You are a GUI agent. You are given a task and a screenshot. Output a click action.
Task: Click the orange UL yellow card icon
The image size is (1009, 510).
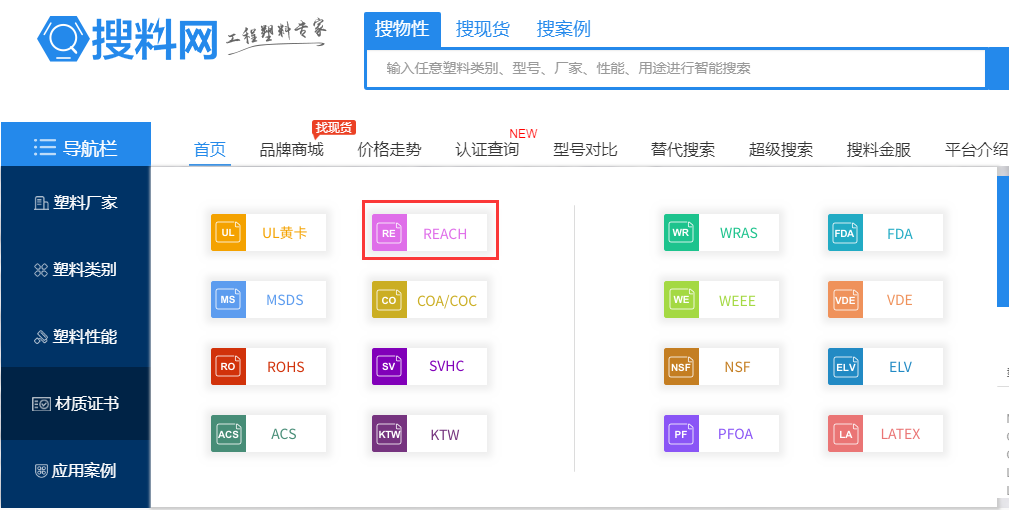coord(228,233)
